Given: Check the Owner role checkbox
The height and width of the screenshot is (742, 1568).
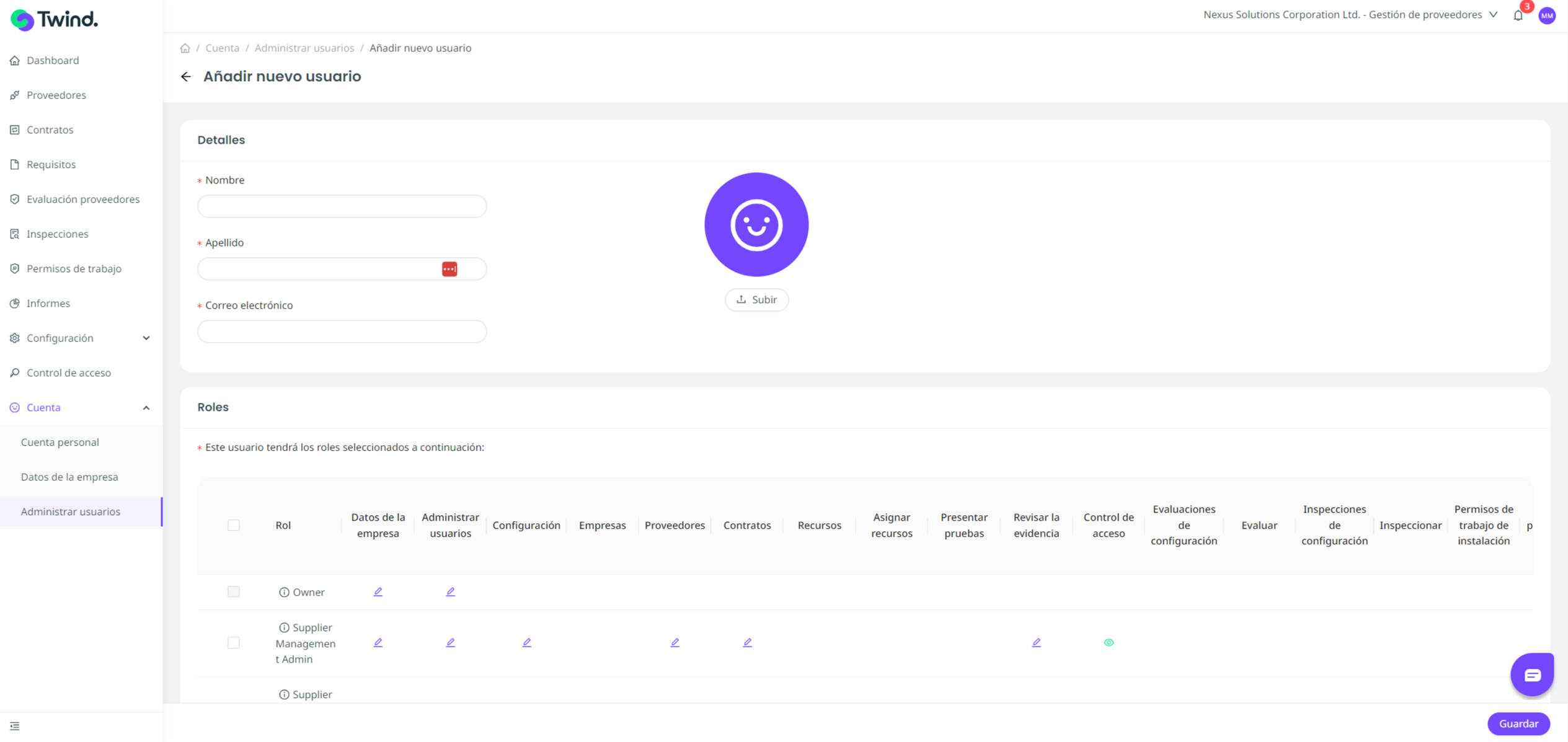Looking at the screenshot, I should [234, 592].
